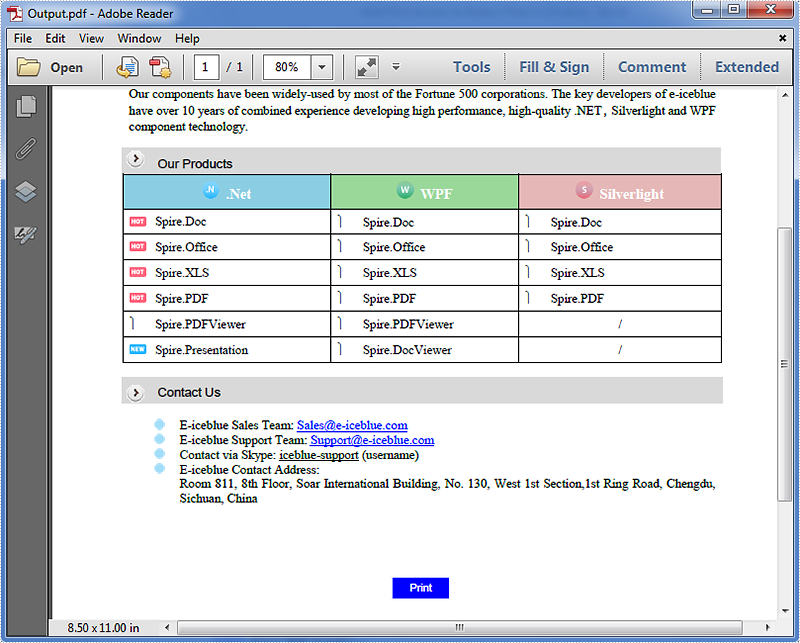Show the Attachments paperclip panel
This screenshot has height=643, width=800.
click(x=27, y=149)
